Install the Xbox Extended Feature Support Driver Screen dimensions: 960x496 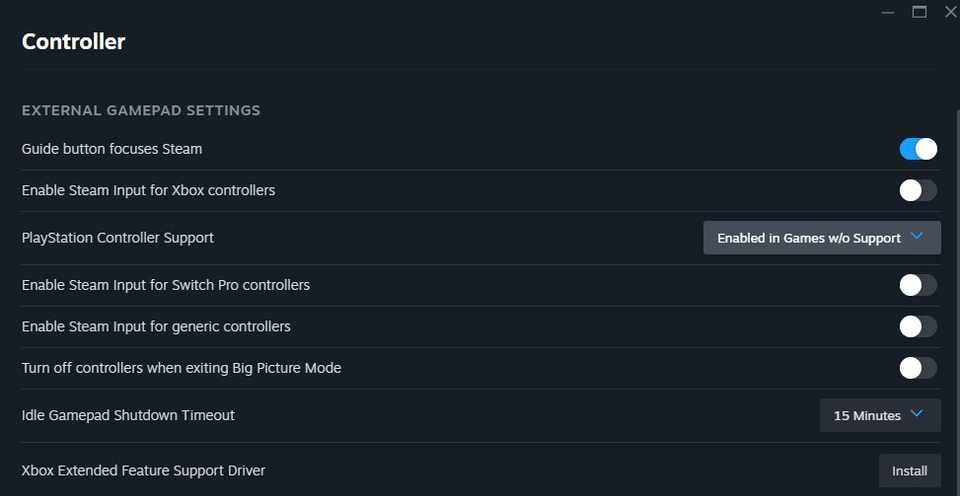pyautogui.click(x=909, y=470)
